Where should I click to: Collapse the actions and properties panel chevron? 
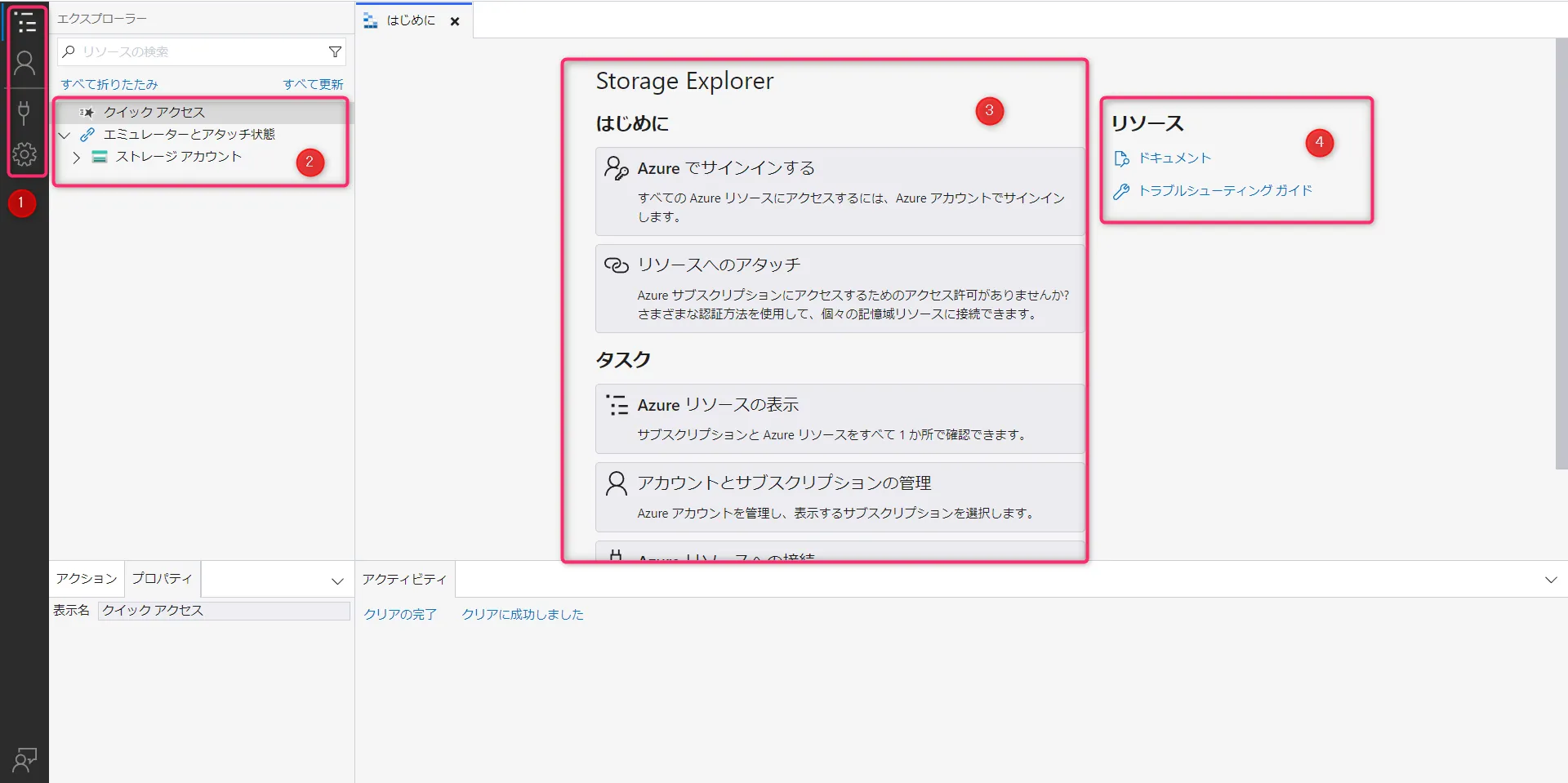tap(337, 581)
